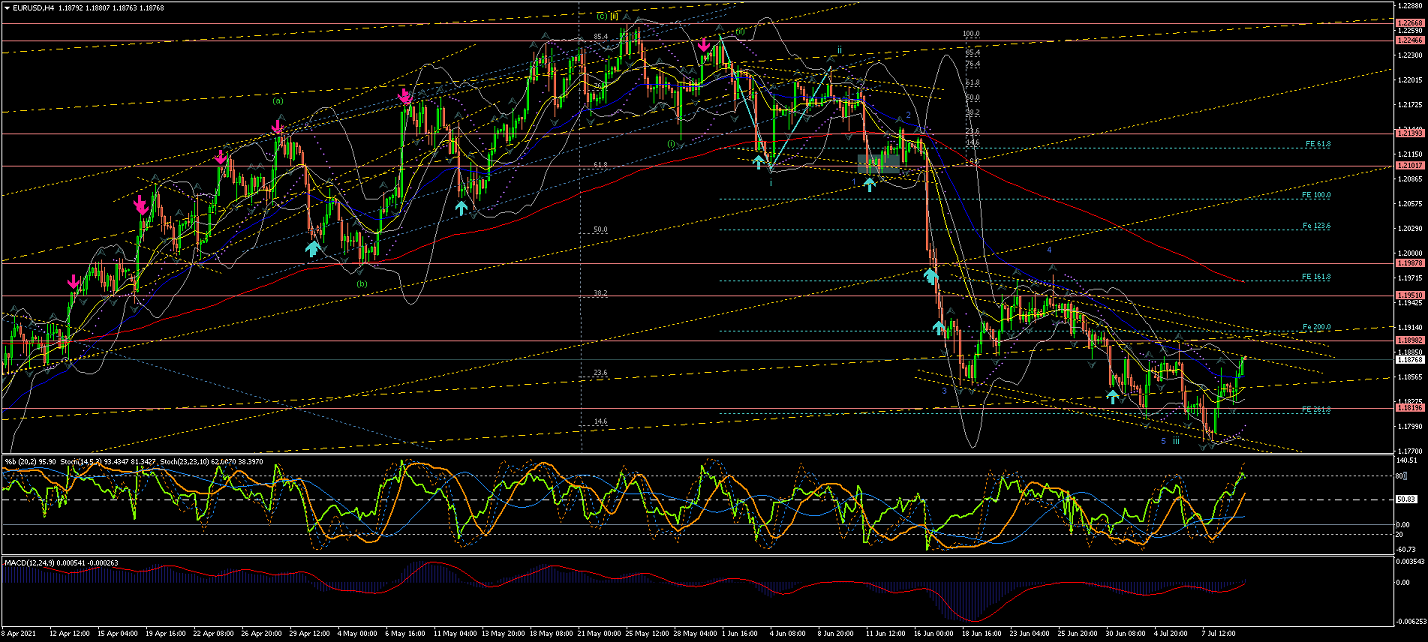Select the 1.21393 level price tag

[1409, 133]
